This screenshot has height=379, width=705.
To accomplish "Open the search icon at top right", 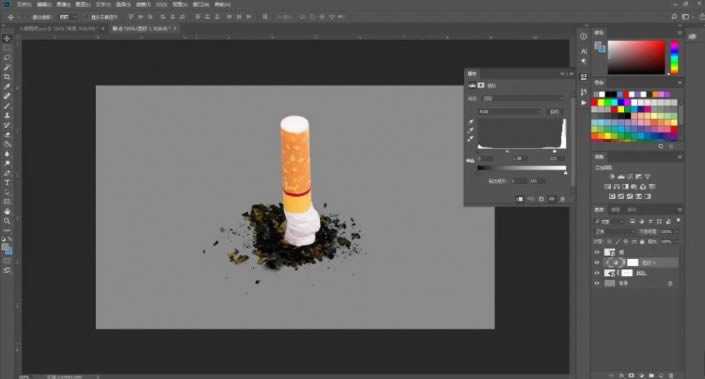I will point(674,17).
